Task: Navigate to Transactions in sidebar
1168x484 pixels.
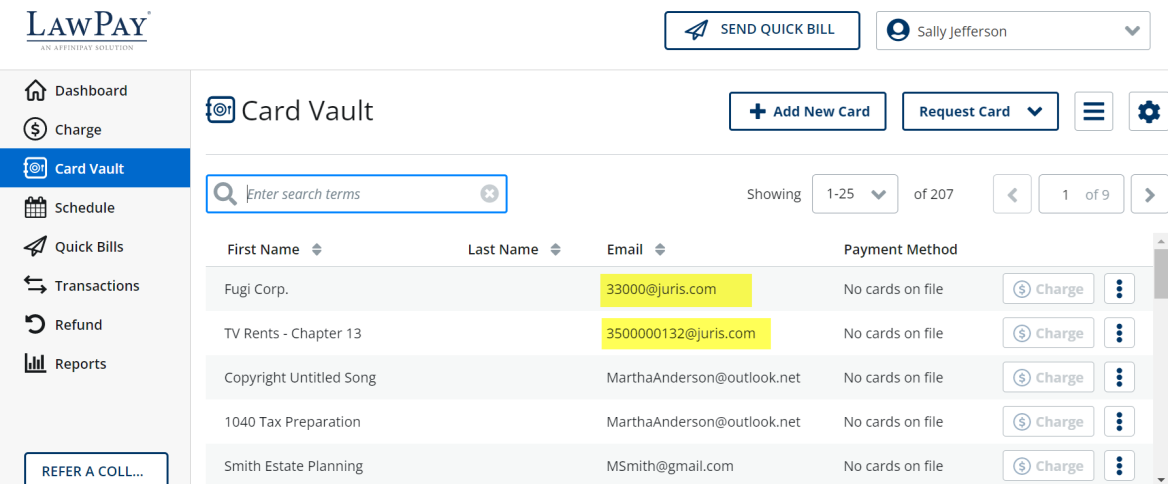Action: point(96,286)
